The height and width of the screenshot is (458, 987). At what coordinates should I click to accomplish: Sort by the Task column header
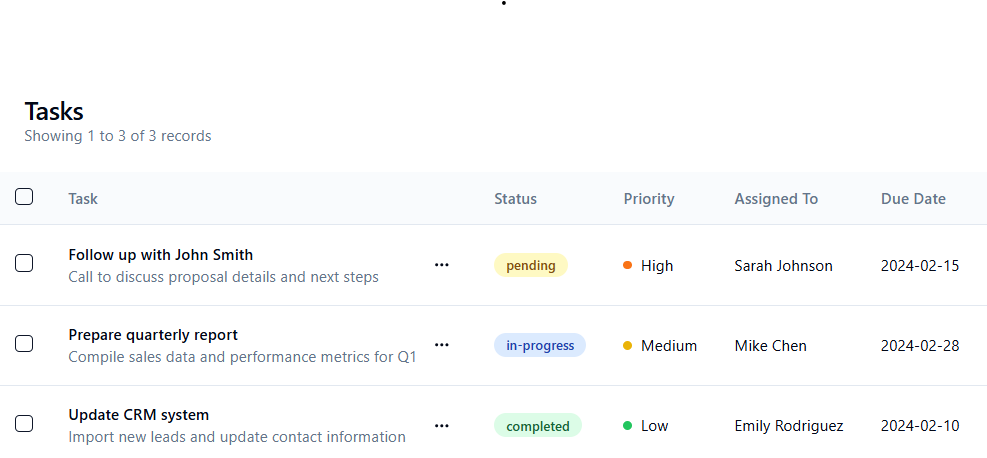tap(83, 199)
